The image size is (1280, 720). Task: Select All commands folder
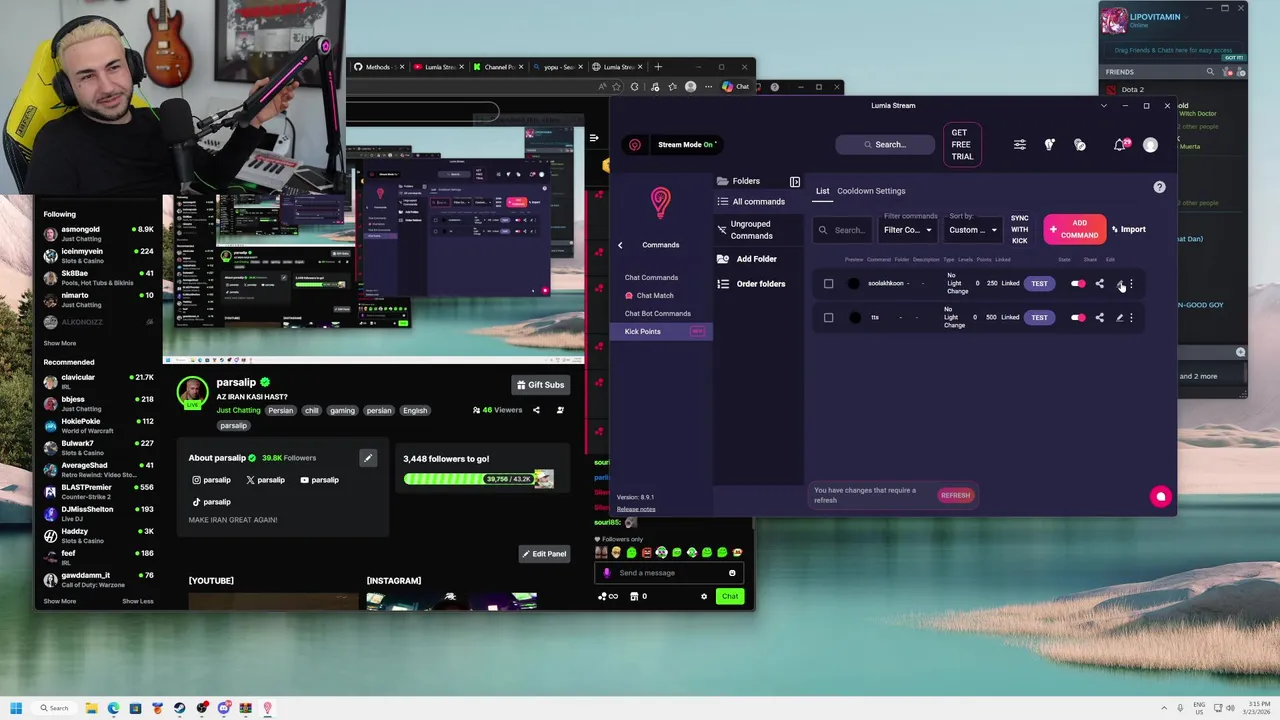(758, 202)
